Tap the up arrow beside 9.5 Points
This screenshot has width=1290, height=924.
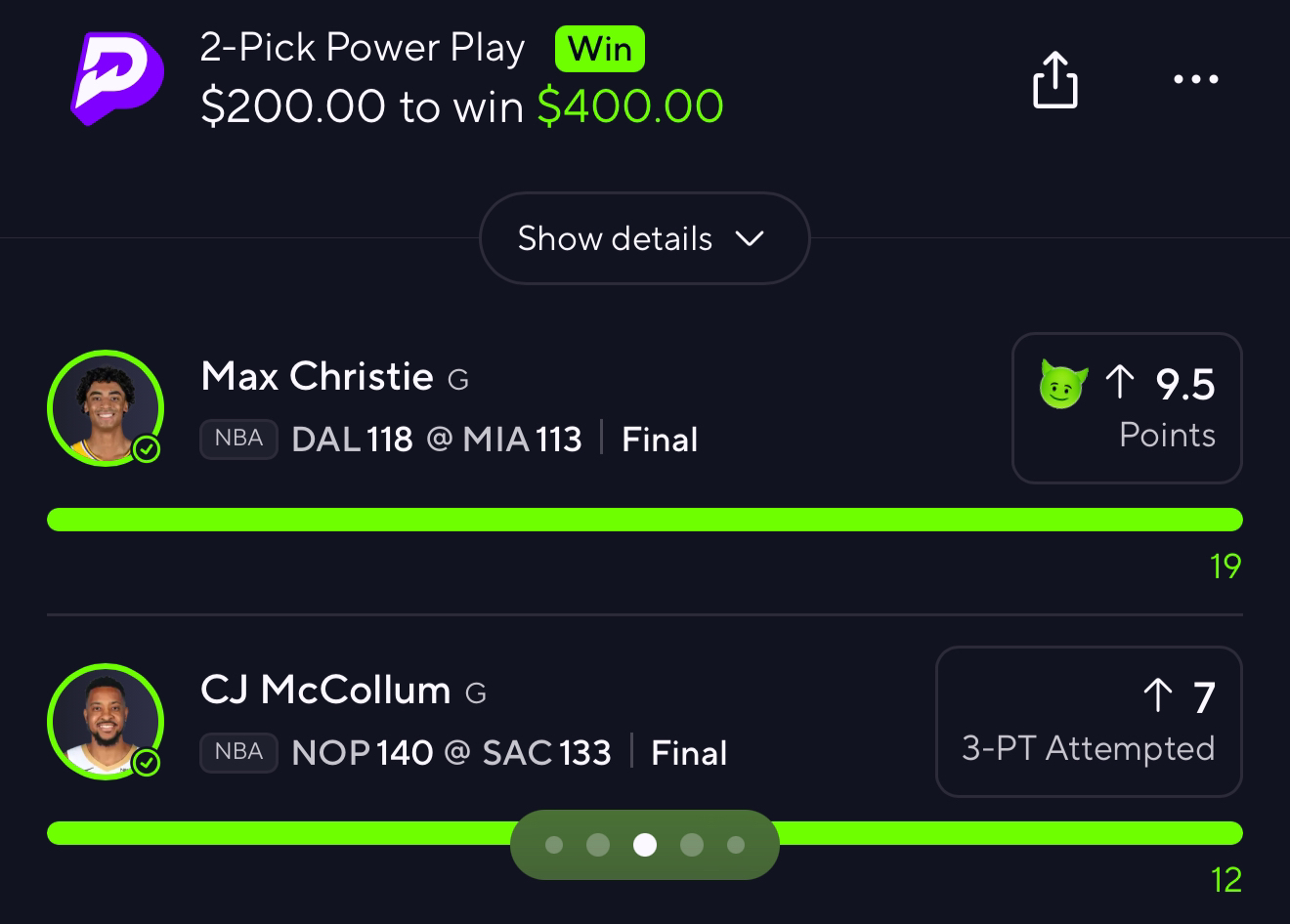pyautogui.click(x=1120, y=382)
